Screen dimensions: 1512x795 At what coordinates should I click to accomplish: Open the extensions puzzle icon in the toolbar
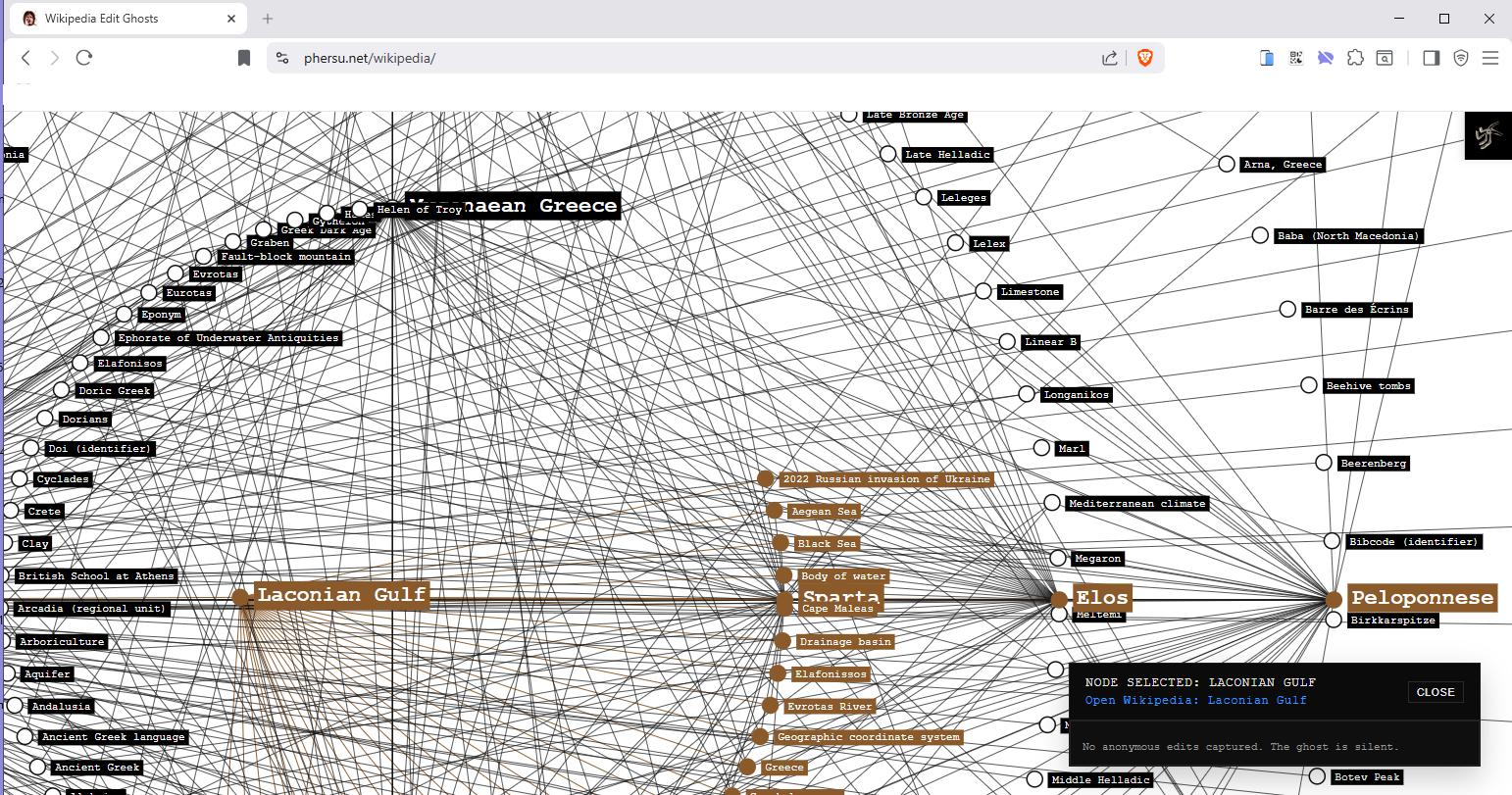[x=1355, y=58]
